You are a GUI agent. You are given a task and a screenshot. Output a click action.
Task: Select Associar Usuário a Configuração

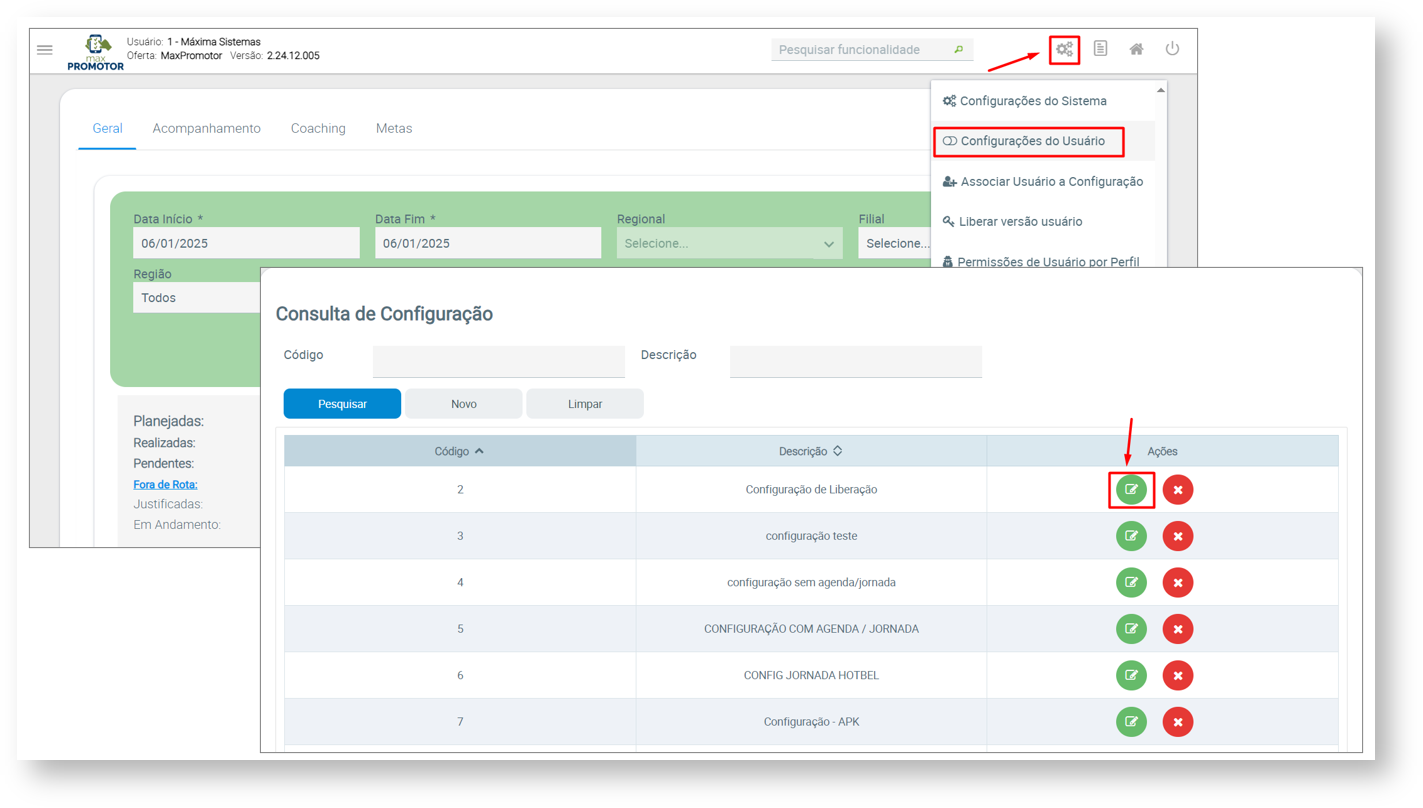1043,182
